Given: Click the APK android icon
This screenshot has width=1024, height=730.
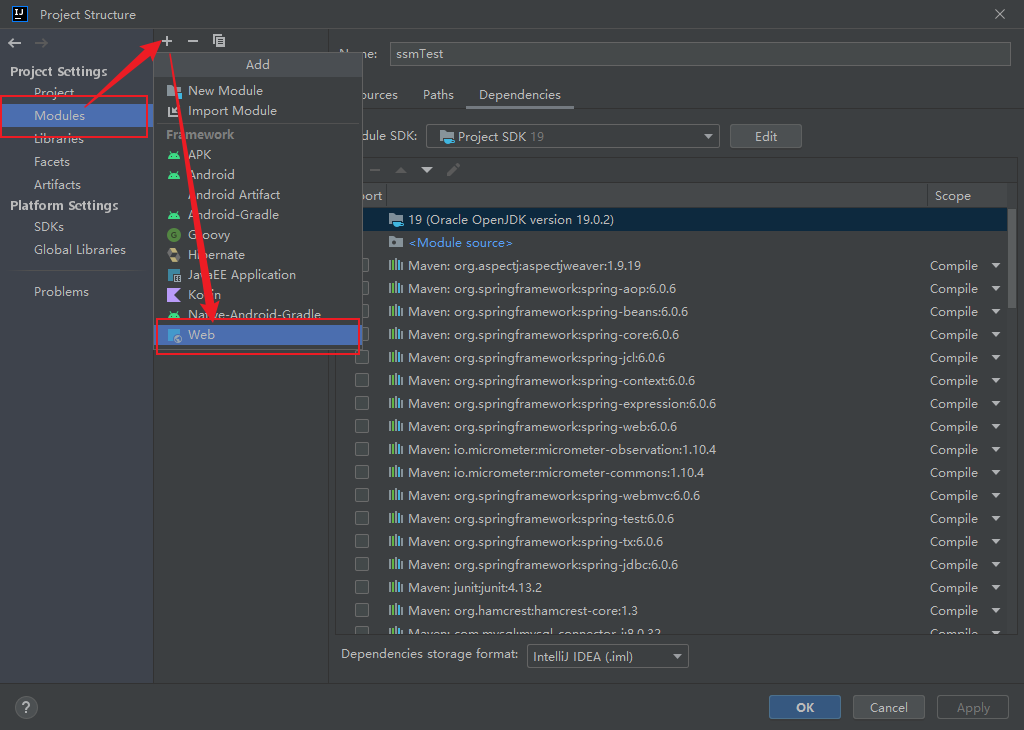Looking at the screenshot, I should pos(174,155).
